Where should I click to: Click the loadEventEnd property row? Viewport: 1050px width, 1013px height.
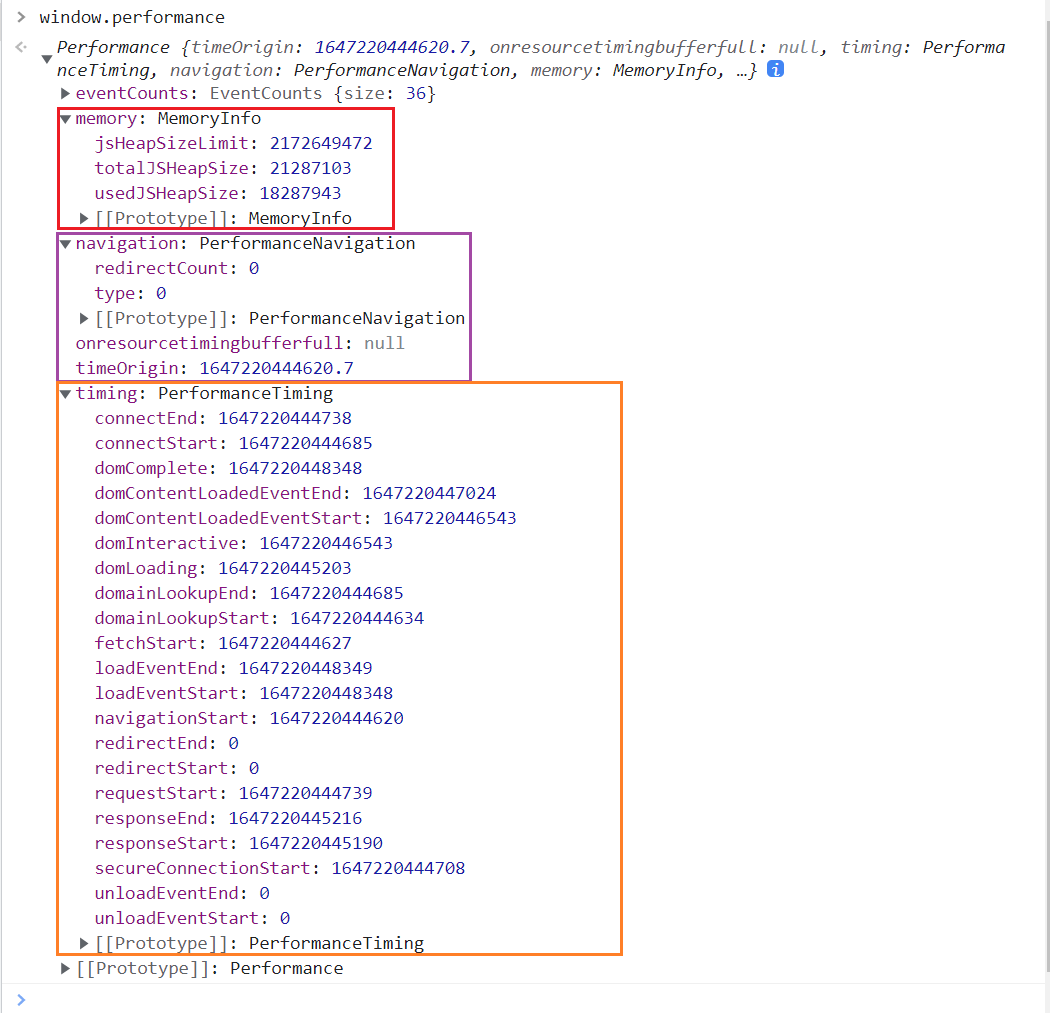233,668
